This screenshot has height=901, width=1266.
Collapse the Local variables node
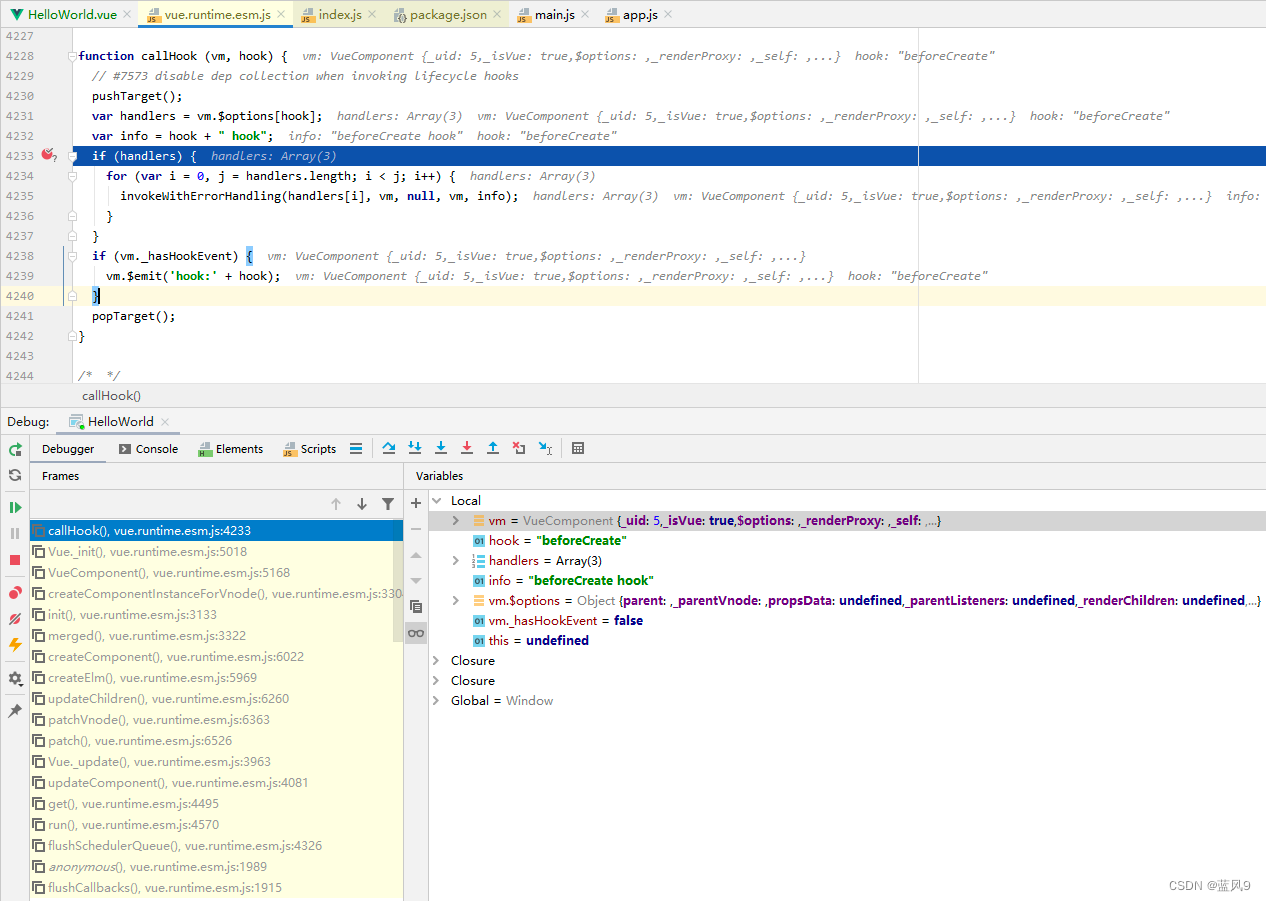(434, 500)
